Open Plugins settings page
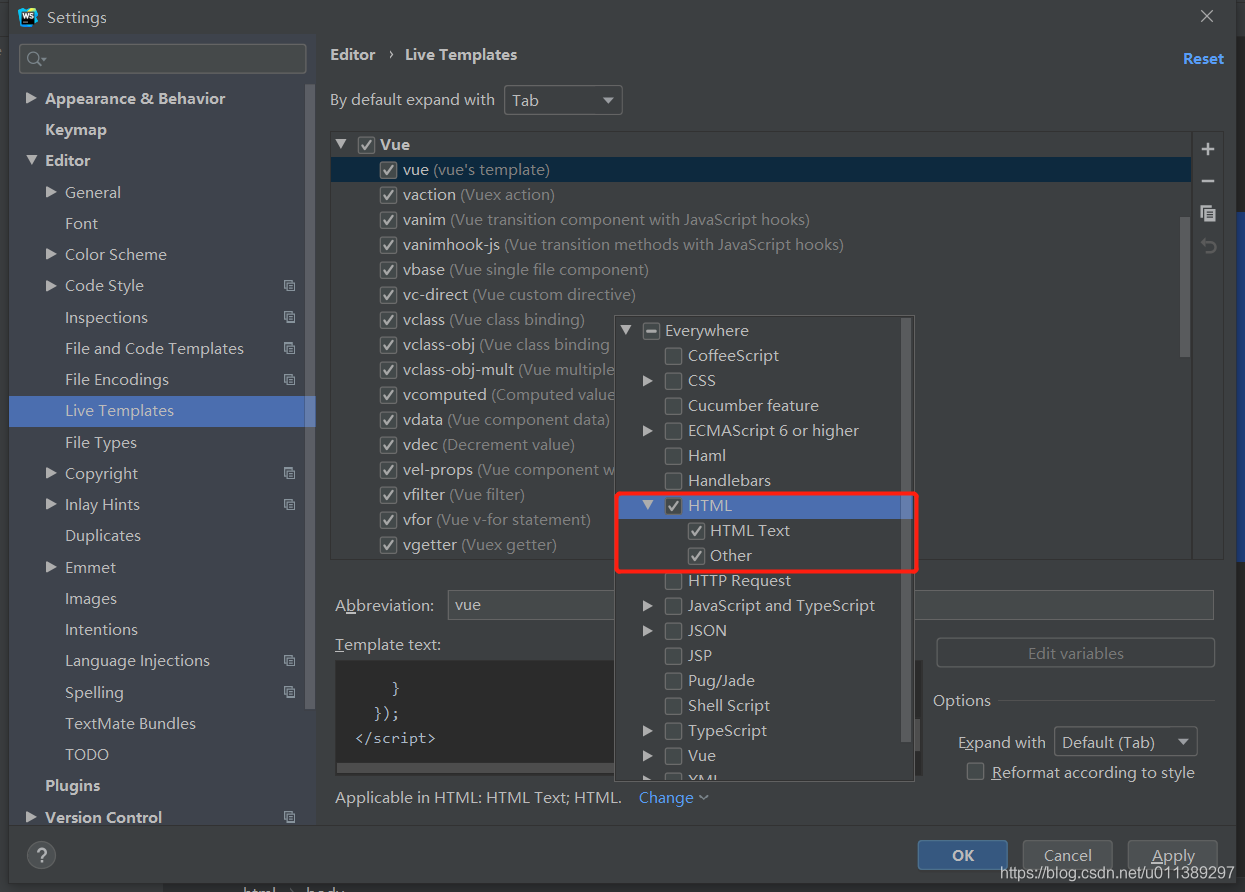1245x892 pixels. 73,786
